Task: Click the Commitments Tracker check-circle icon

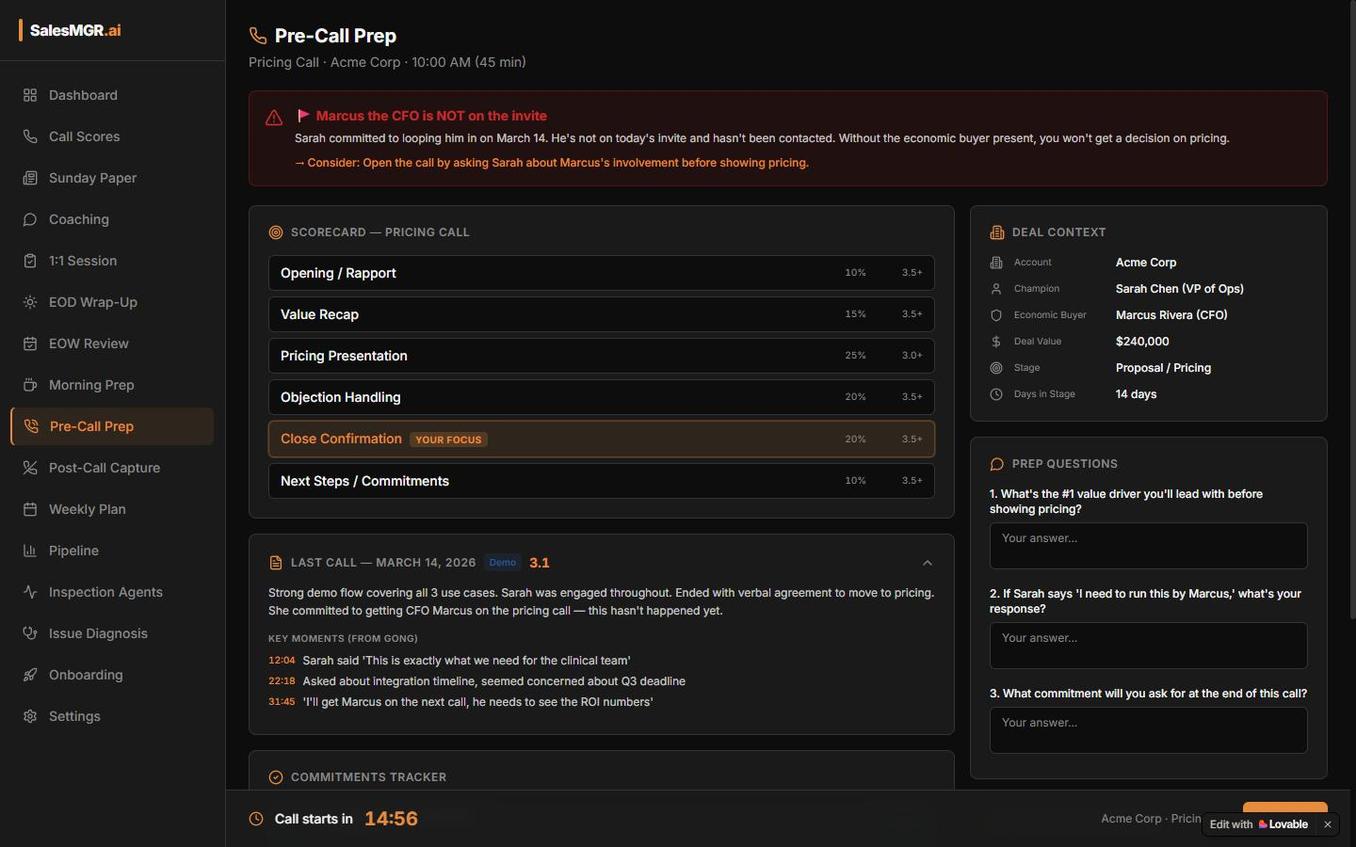Action: [x=276, y=777]
